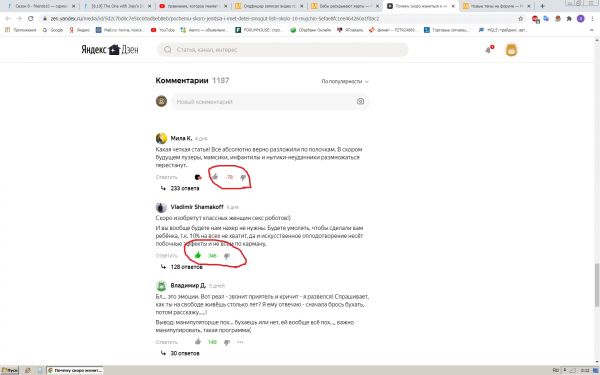Open sort dropdown По популярности

tap(345, 82)
